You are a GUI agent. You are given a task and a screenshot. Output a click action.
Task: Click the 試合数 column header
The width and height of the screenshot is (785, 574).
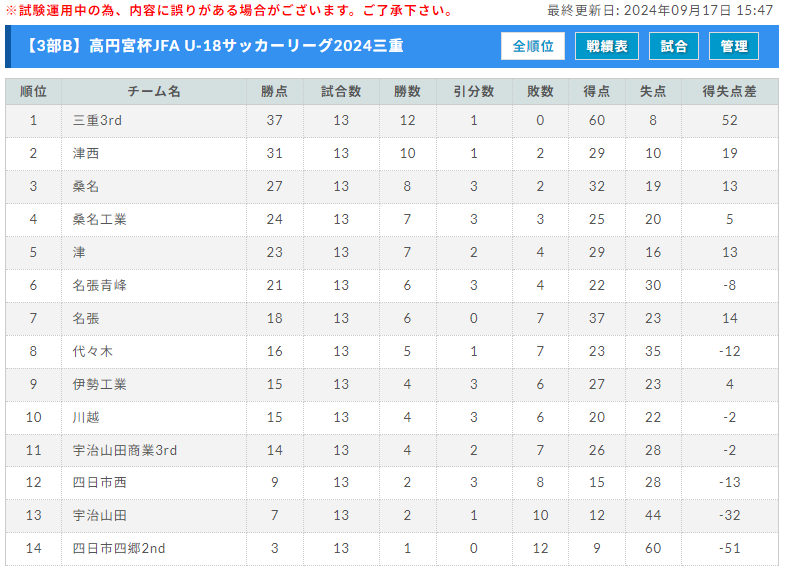(341, 91)
